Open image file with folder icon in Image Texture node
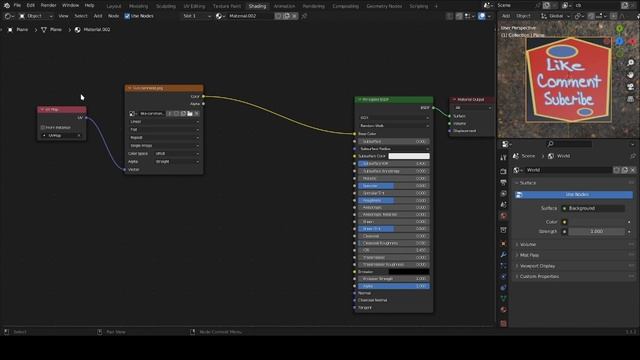 pyautogui.click(x=190, y=113)
